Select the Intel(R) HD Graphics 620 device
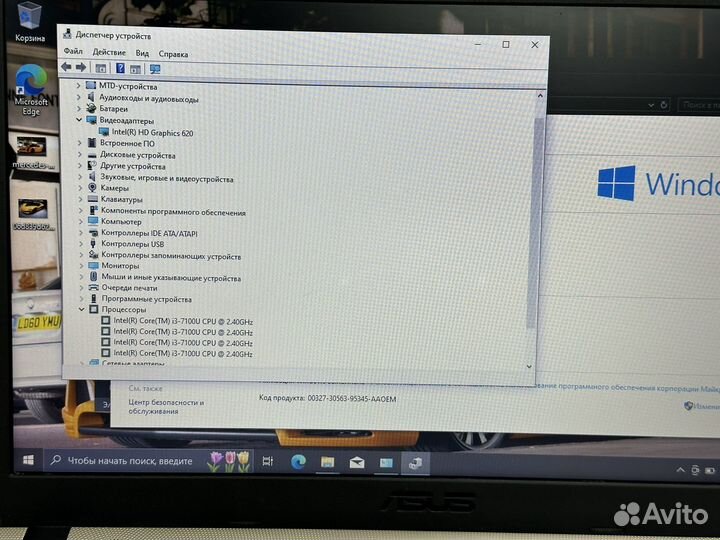 (x=152, y=132)
